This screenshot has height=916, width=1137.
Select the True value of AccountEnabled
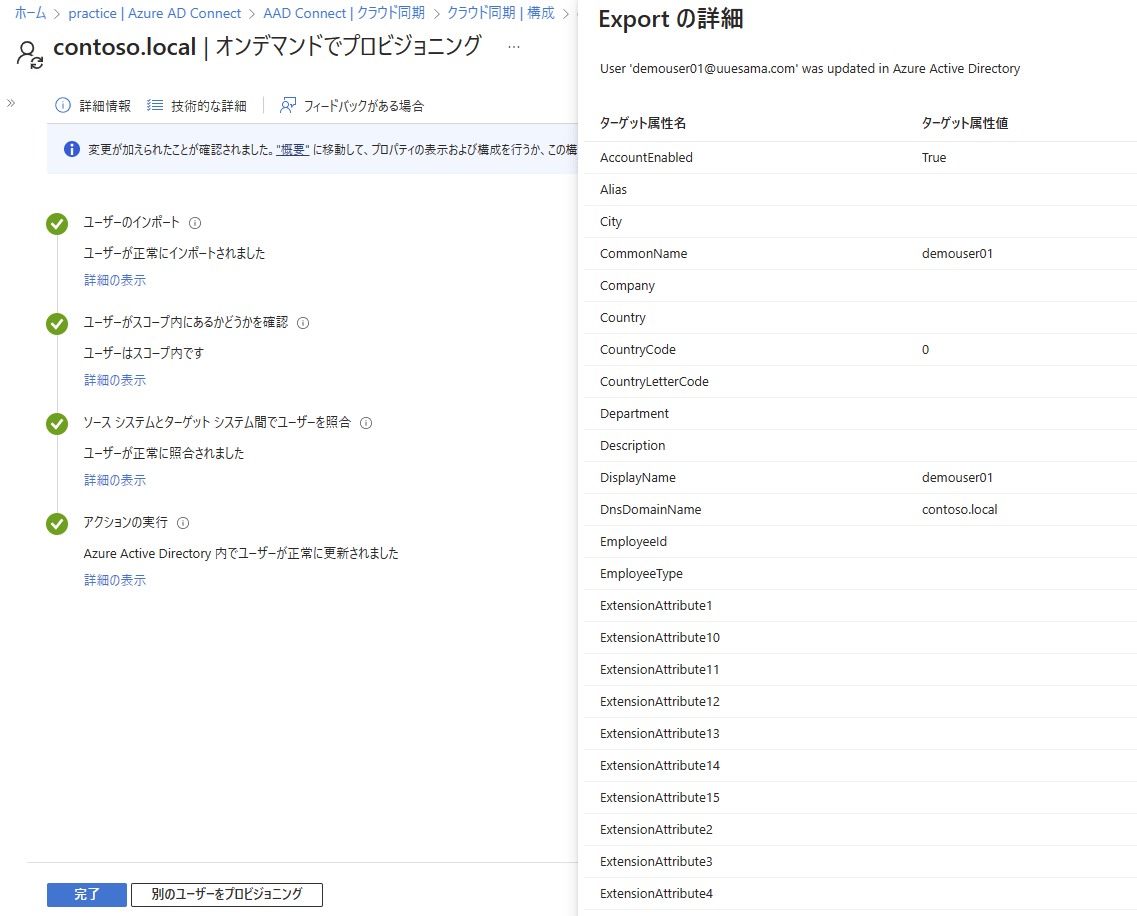tap(934, 157)
